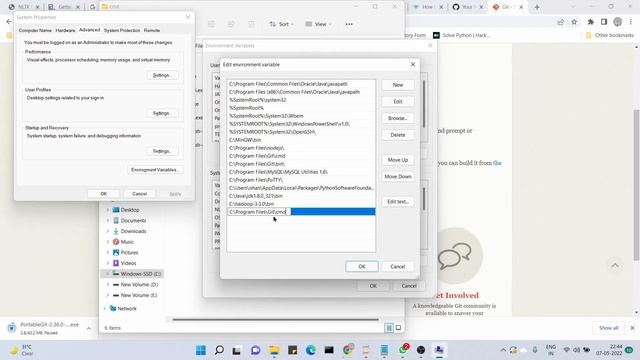The width and height of the screenshot is (640, 360).
Task: Click OK in Environment Variables window
Action: [x=373, y=286]
